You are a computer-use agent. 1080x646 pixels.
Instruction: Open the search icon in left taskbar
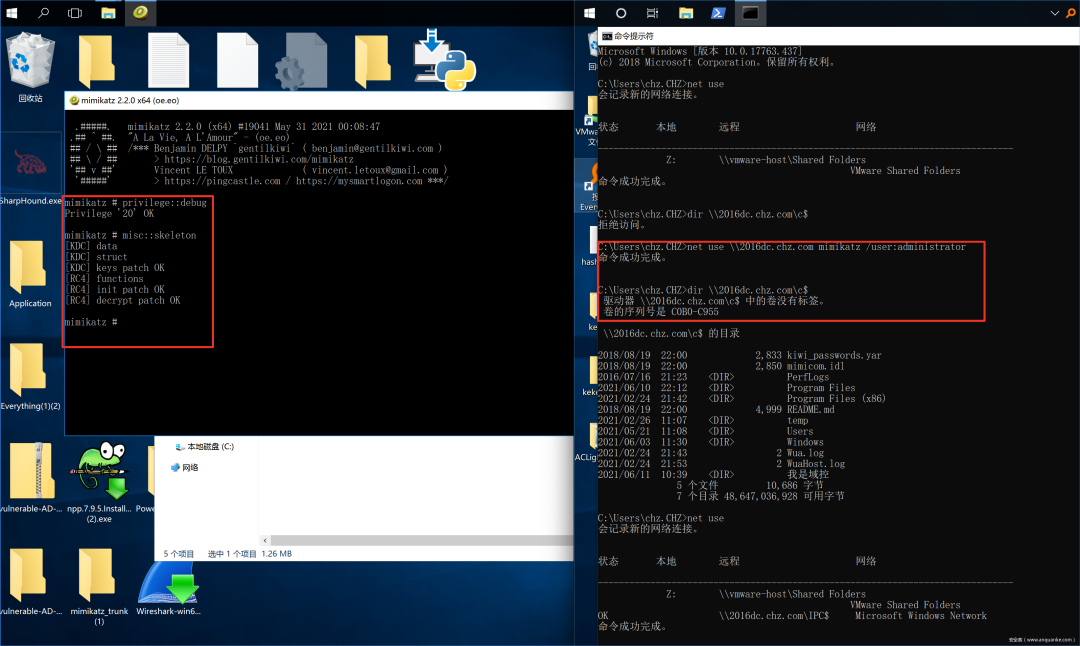(x=43, y=12)
